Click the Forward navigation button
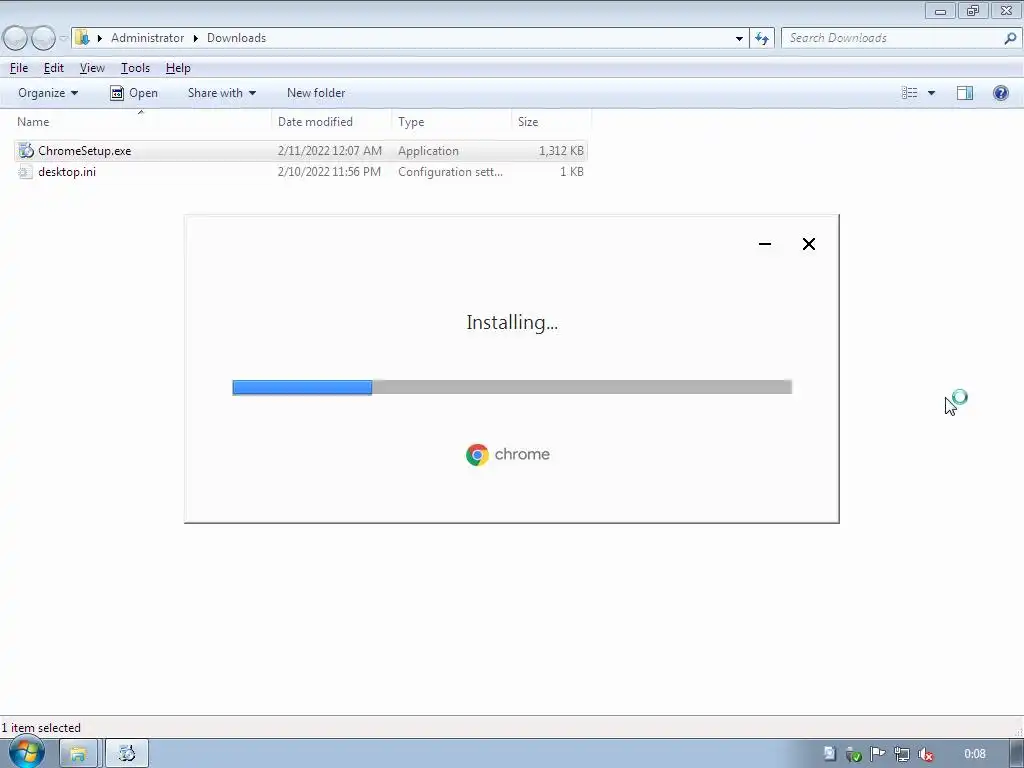The width and height of the screenshot is (1024, 768). (x=43, y=38)
